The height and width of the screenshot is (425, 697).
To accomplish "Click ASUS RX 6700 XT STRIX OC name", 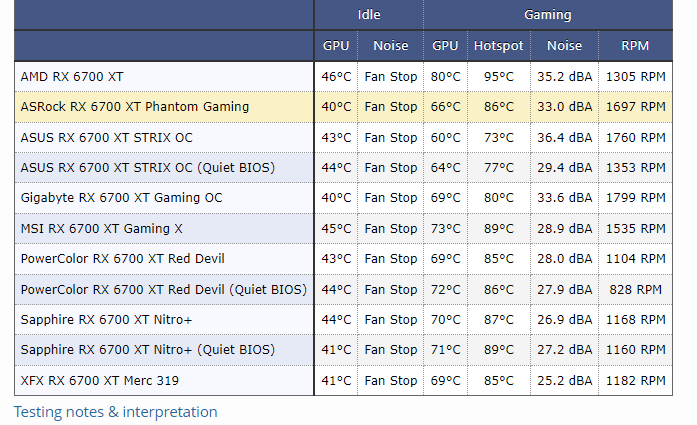I will tap(107, 137).
